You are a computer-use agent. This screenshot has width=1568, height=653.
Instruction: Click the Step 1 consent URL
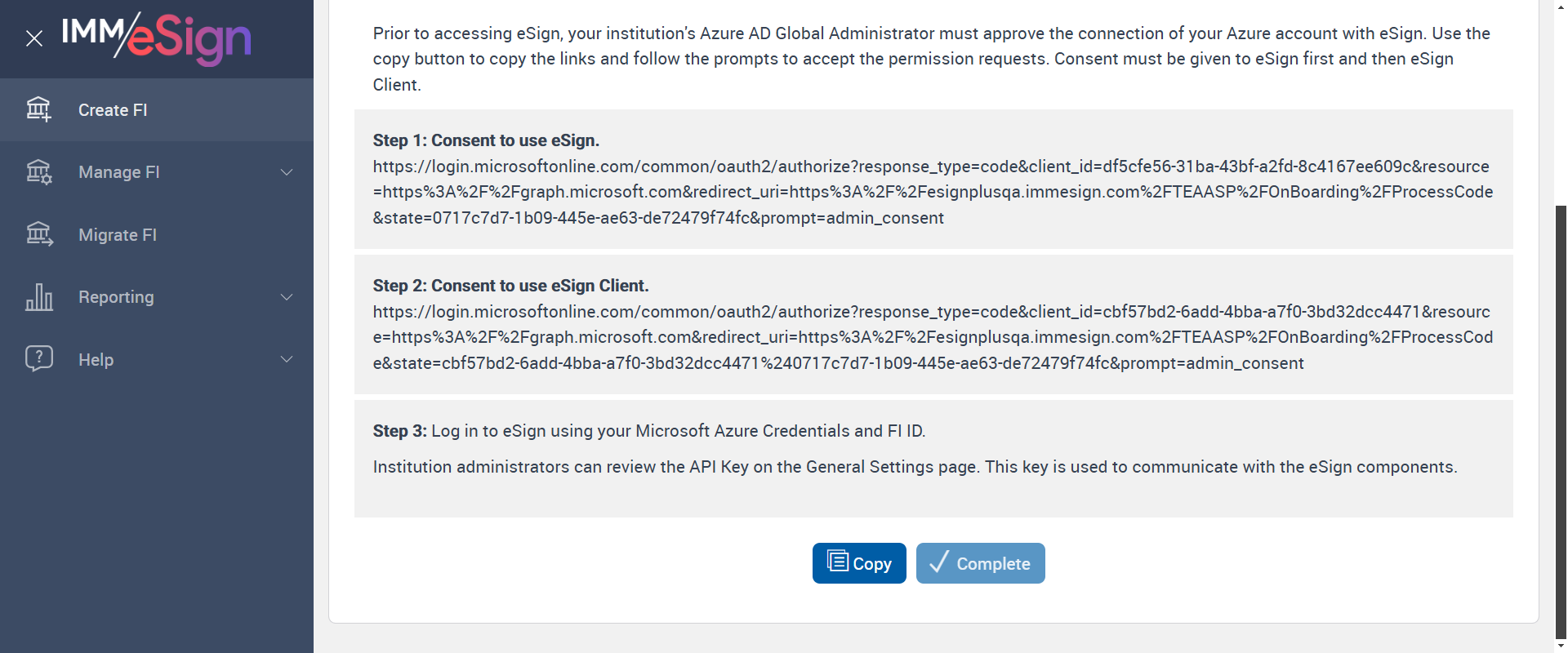tap(933, 192)
